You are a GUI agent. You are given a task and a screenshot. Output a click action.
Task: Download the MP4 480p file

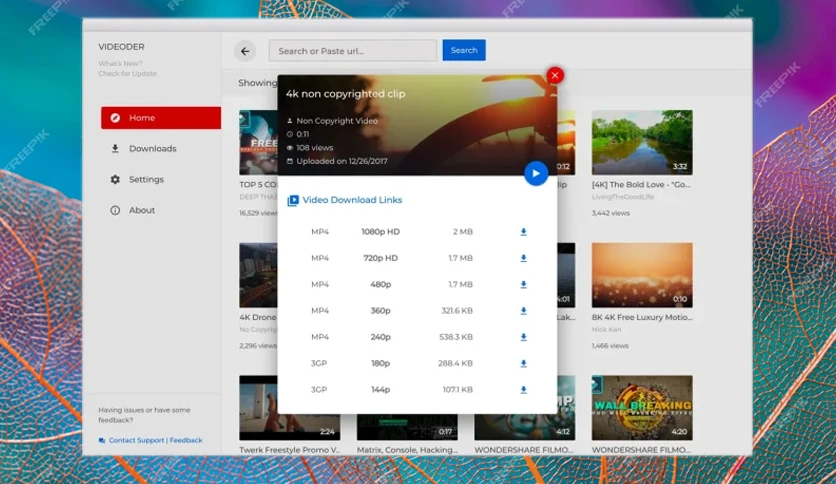524,285
